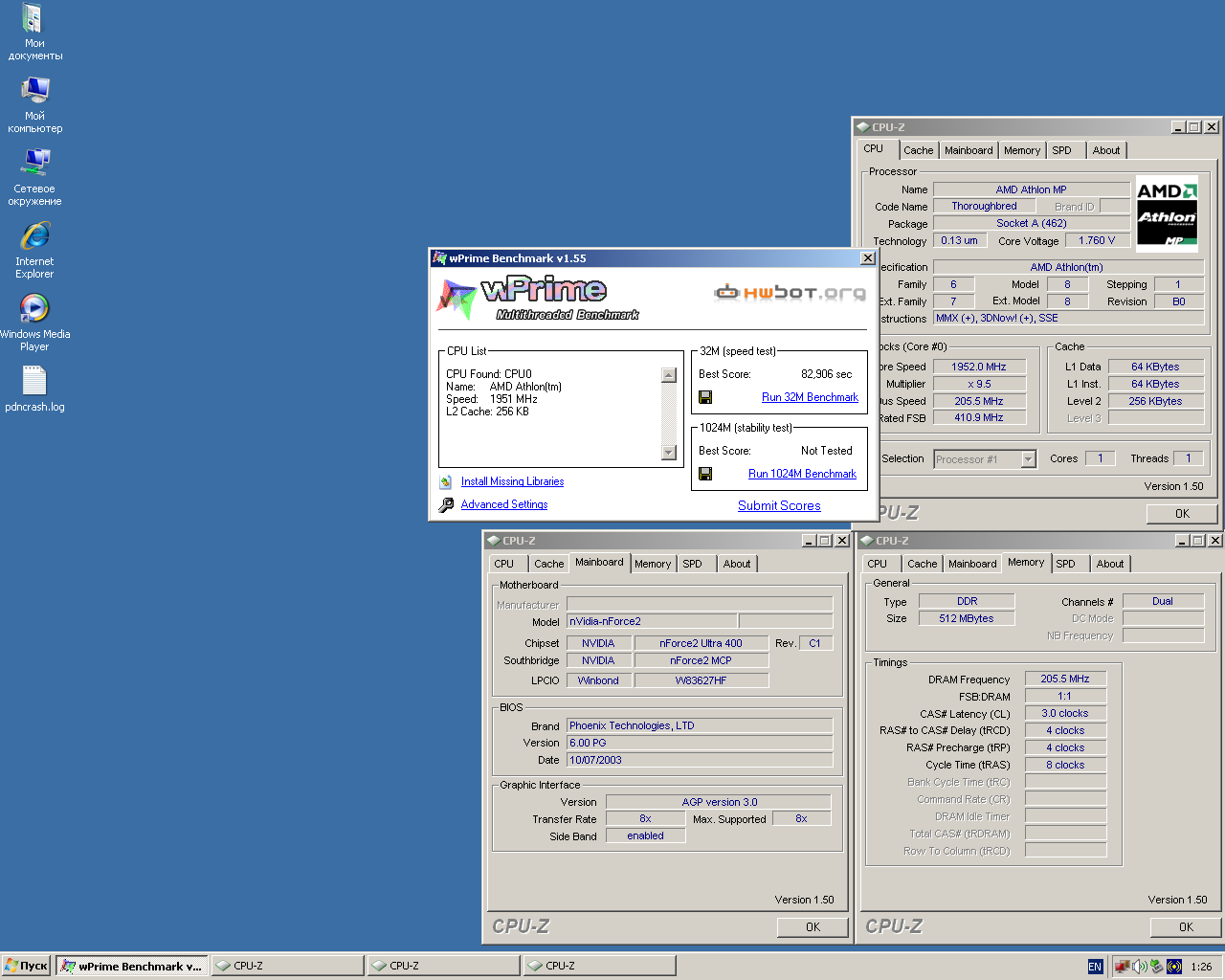Screen dimensions: 1225x980
Task: Click the AMD Athlon MP logo
Action: coord(1167,214)
